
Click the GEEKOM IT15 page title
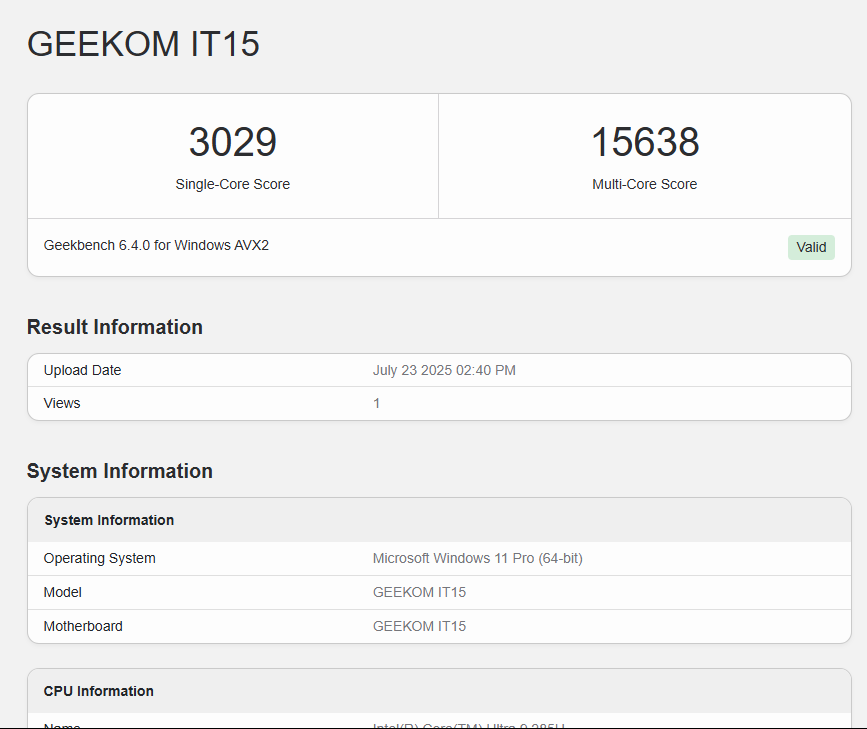143,44
